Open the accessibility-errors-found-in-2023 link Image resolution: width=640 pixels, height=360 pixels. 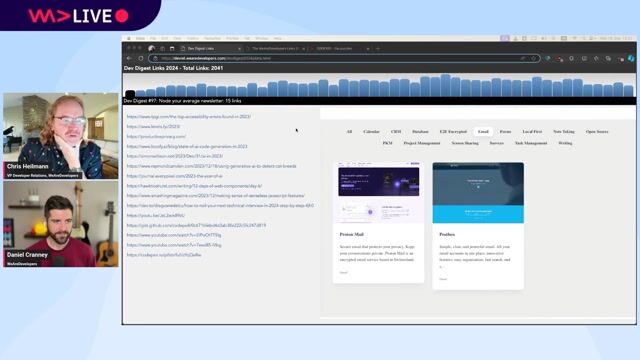click(x=189, y=116)
